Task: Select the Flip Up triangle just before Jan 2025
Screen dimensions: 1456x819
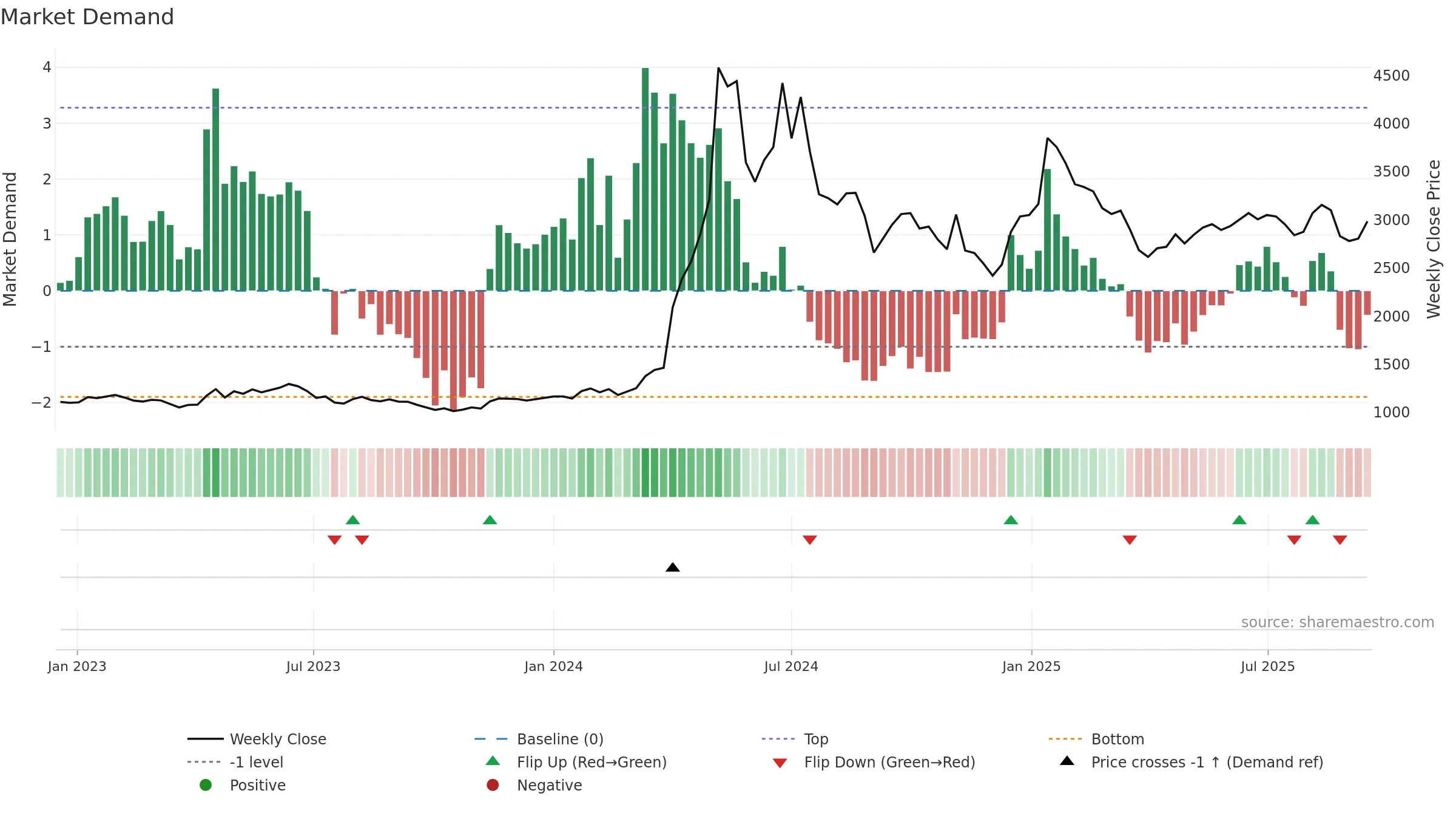Action: coord(1011,520)
